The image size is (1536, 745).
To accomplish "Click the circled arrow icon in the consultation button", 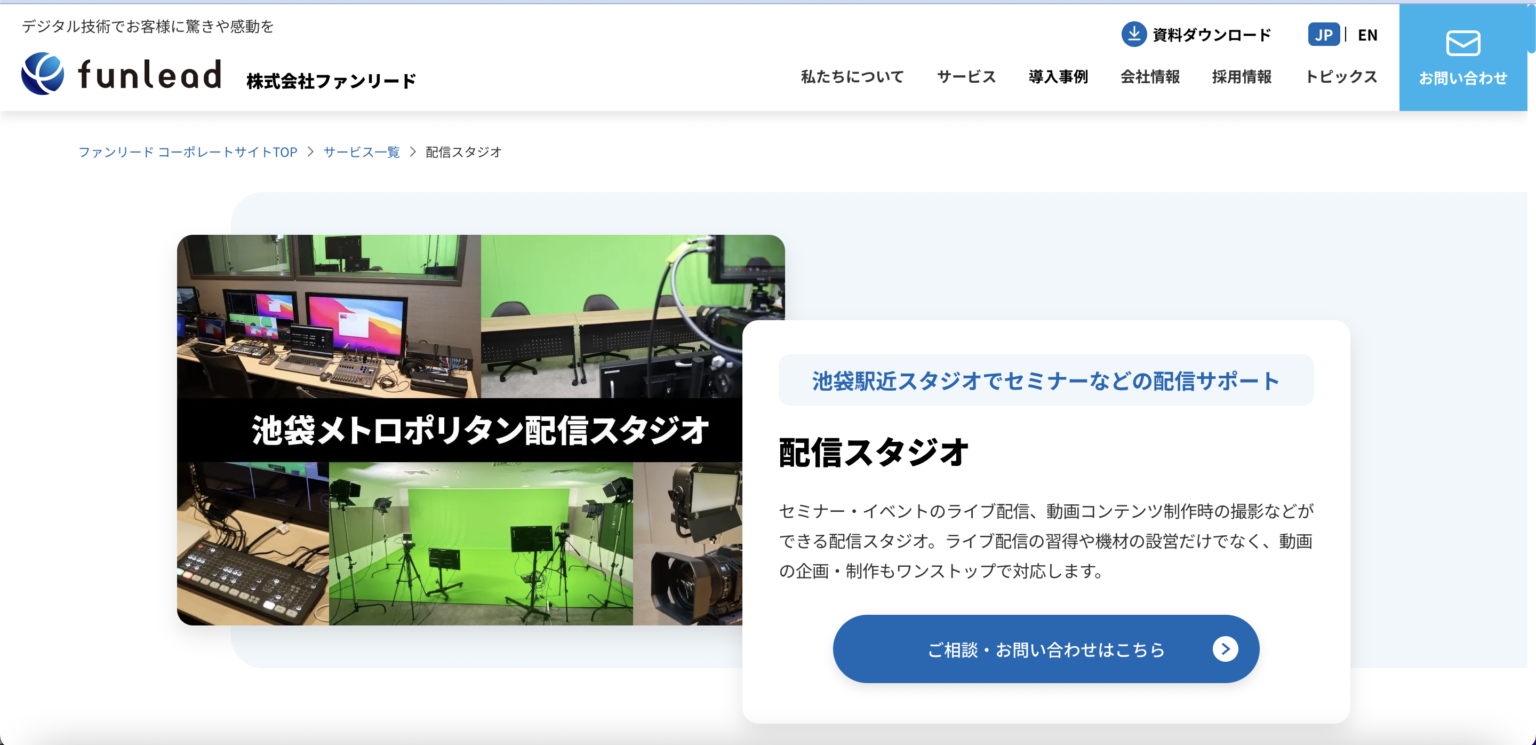I will (1224, 649).
